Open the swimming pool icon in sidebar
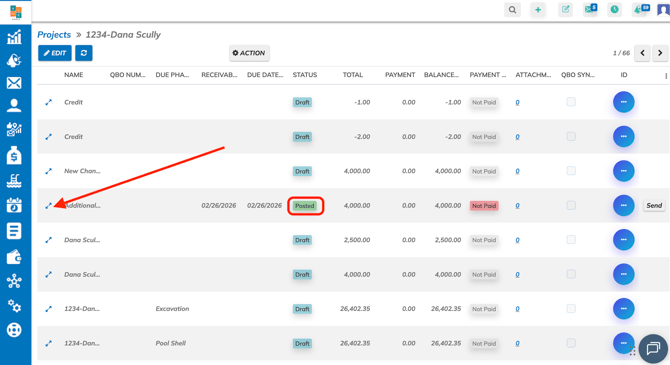Image resolution: width=670 pixels, height=365 pixels. tap(14, 181)
